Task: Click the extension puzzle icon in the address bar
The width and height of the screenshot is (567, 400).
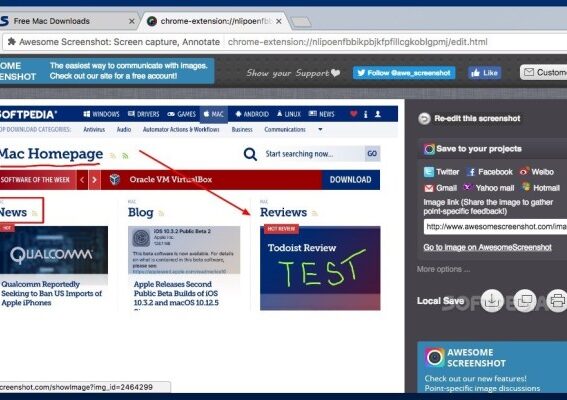Action: pos(12,42)
